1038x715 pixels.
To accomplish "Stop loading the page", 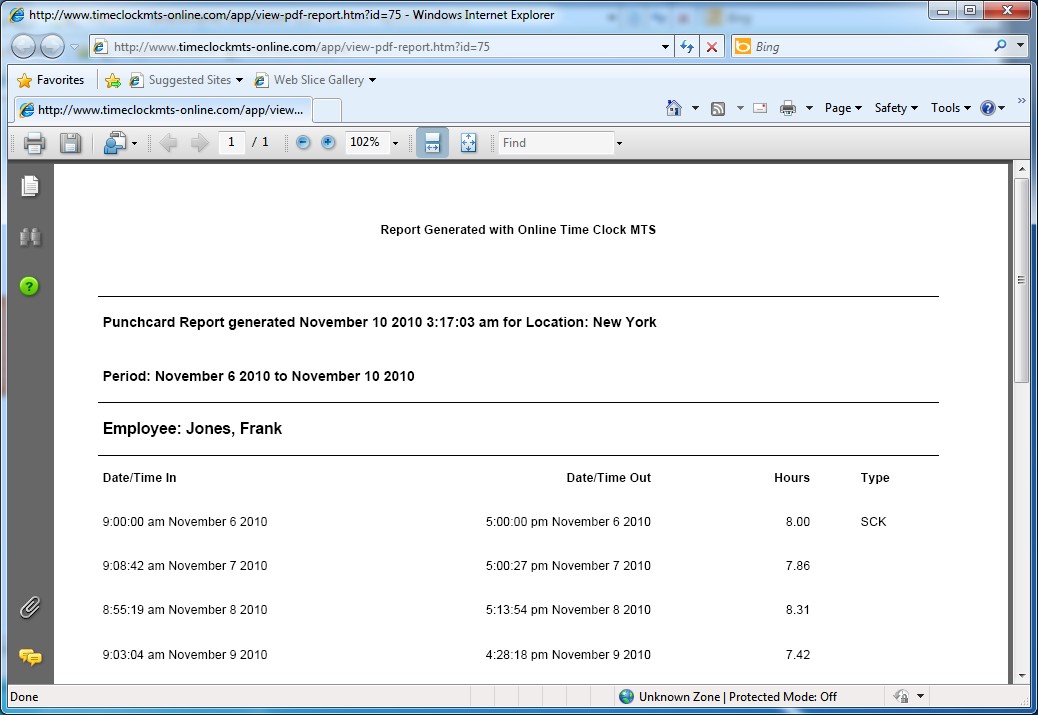I will pyautogui.click(x=712, y=46).
